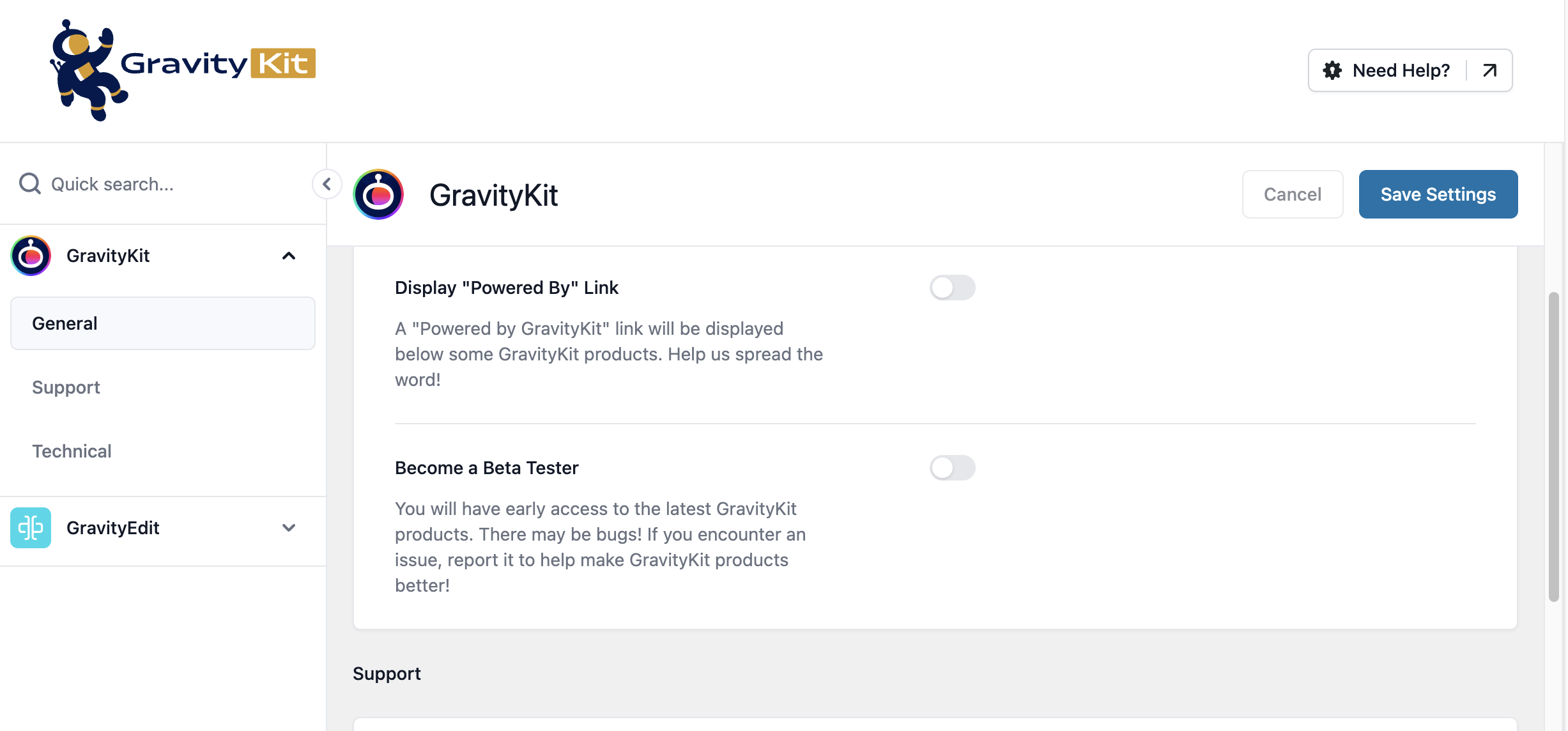Click the GravityKit icon in settings header
This screenshot has height=731, width=1568.
(378, 194)
